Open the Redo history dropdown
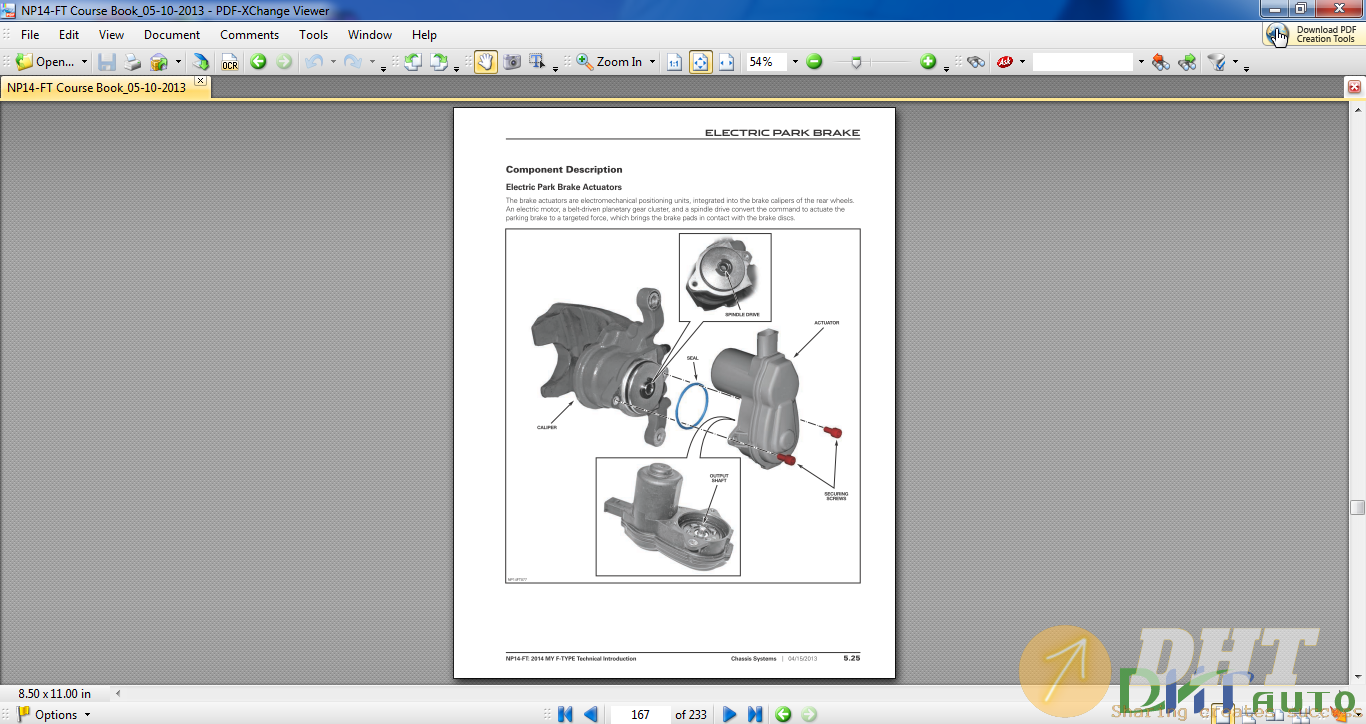The height and width of the screenshot is (724, 1366). coord(372,62)
